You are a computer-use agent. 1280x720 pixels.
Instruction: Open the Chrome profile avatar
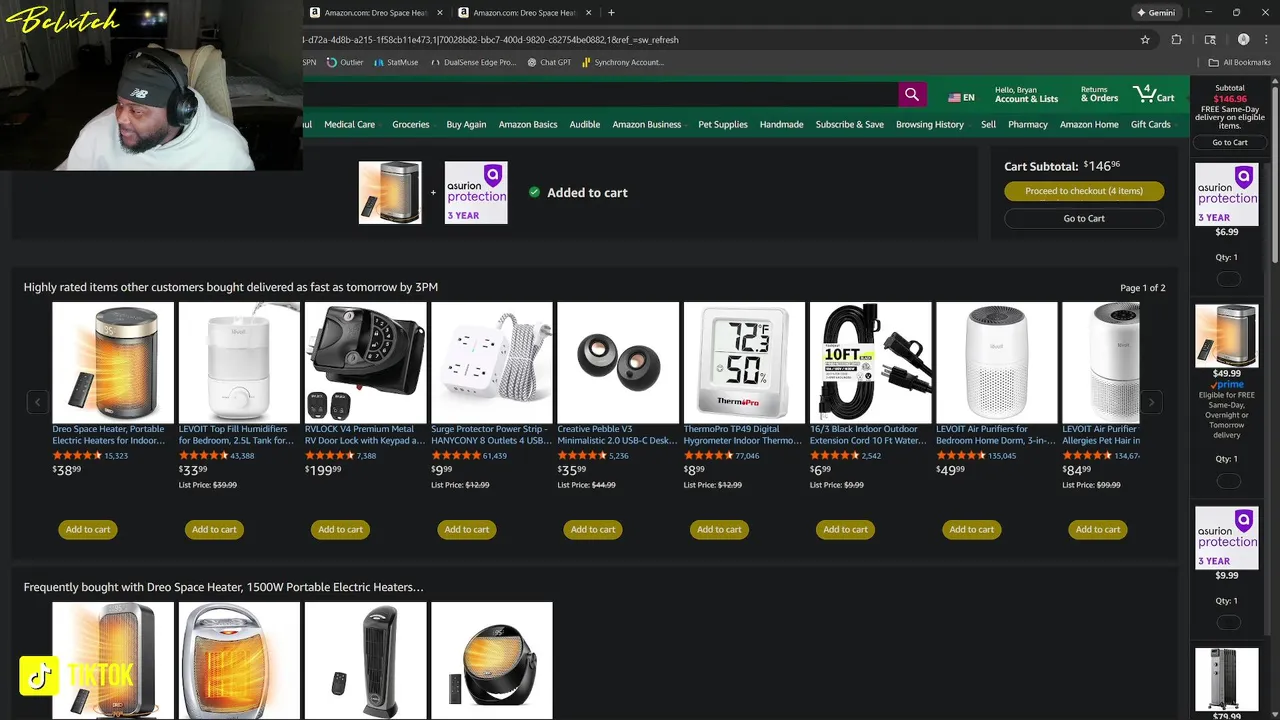coord(1243,40)
